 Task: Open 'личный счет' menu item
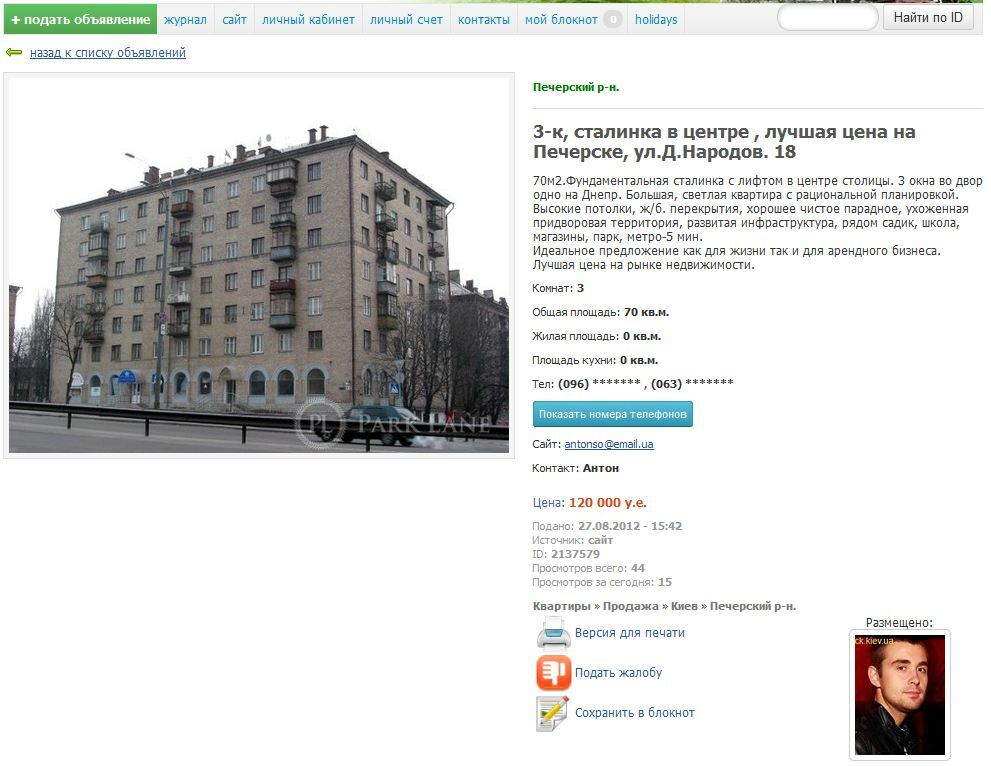point(406,20)
